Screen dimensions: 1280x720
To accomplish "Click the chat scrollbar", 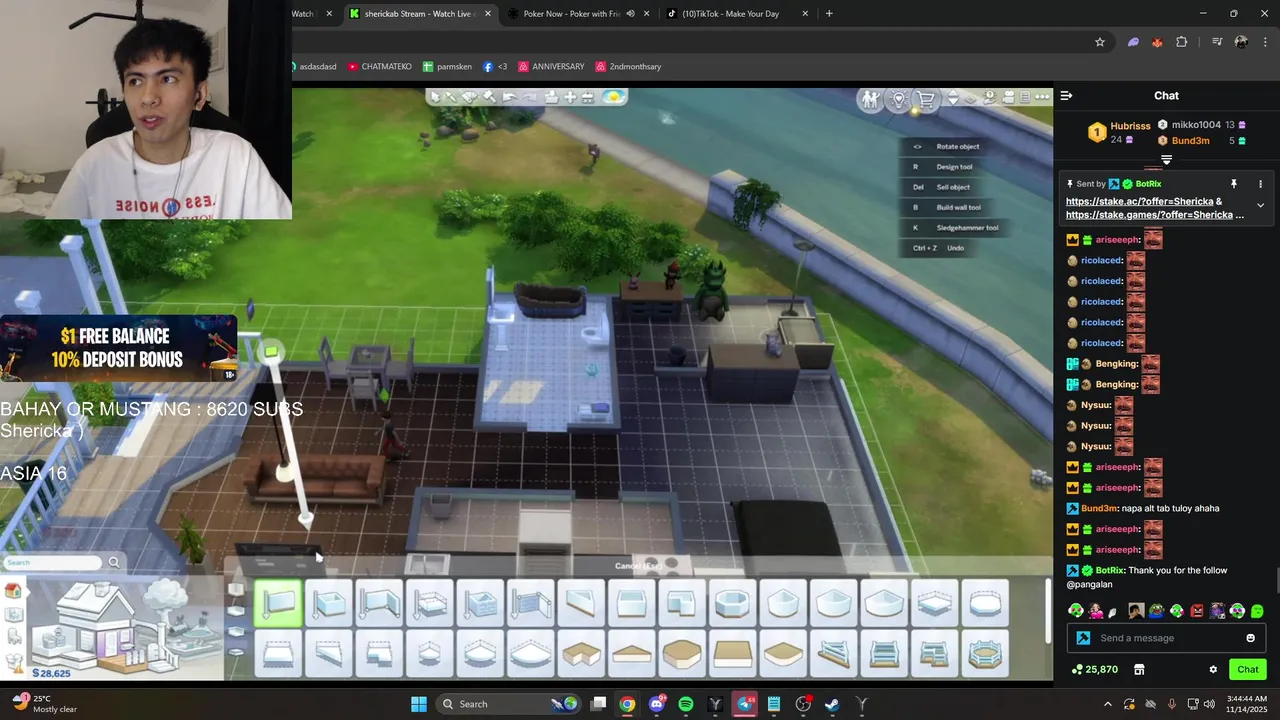I will pos(1277,580).
